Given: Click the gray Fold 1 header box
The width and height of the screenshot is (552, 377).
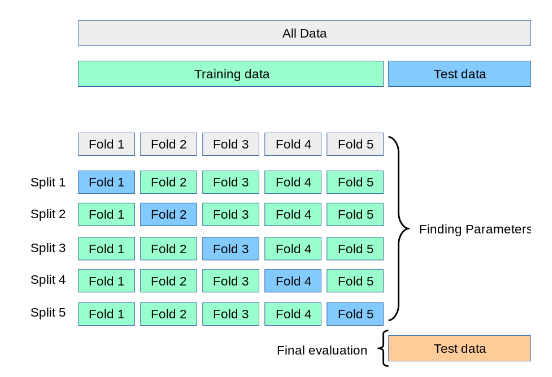Looking at the screenshot, I should pyautogui.click(x=106, y=144).
